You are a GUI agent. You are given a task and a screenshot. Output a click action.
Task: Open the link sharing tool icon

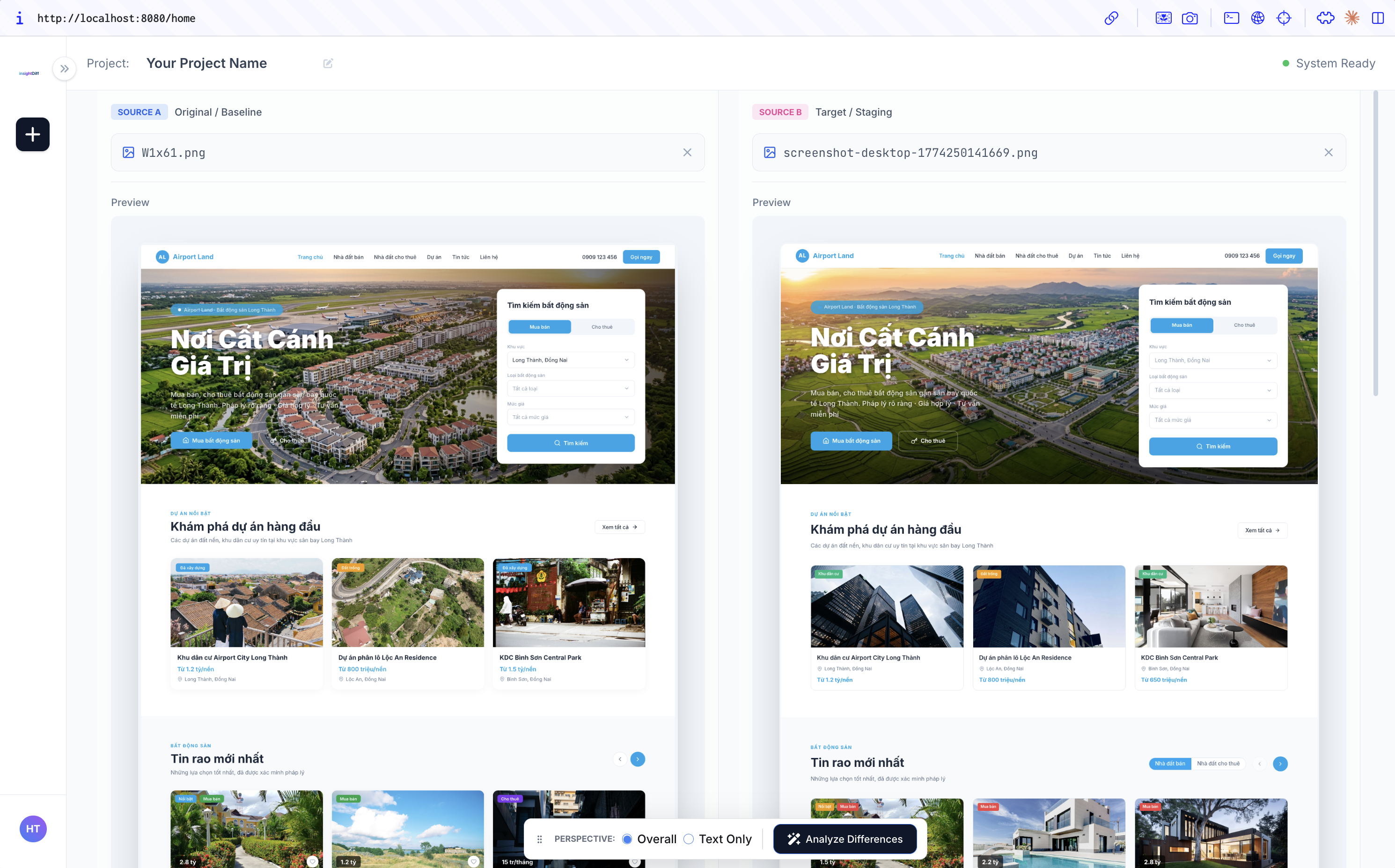tap(1111, 18)
